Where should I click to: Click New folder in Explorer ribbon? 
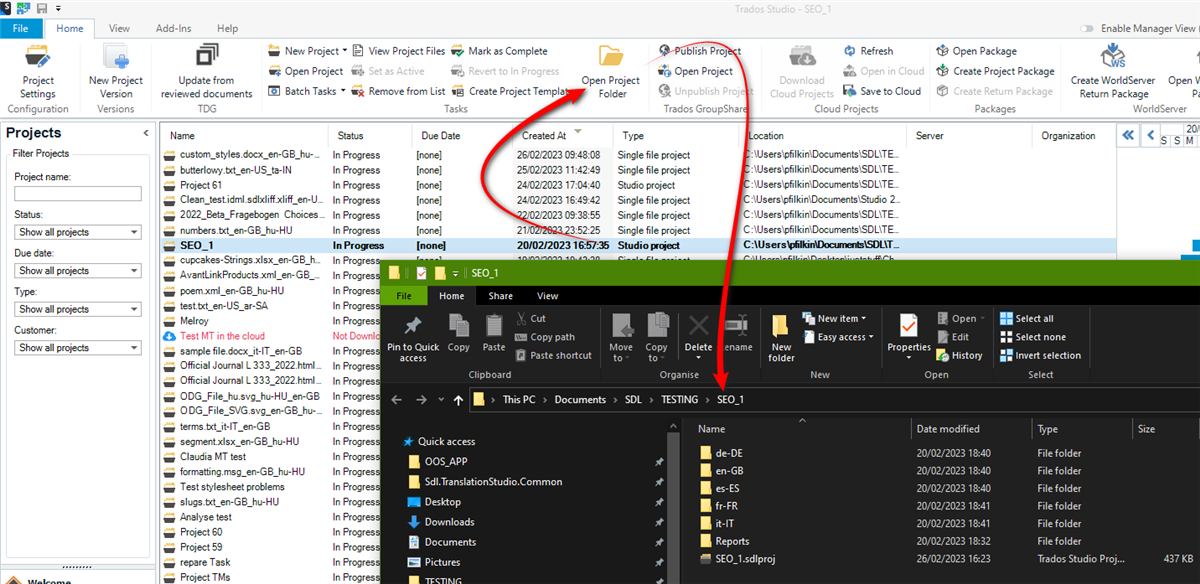[x=782, y=337]
